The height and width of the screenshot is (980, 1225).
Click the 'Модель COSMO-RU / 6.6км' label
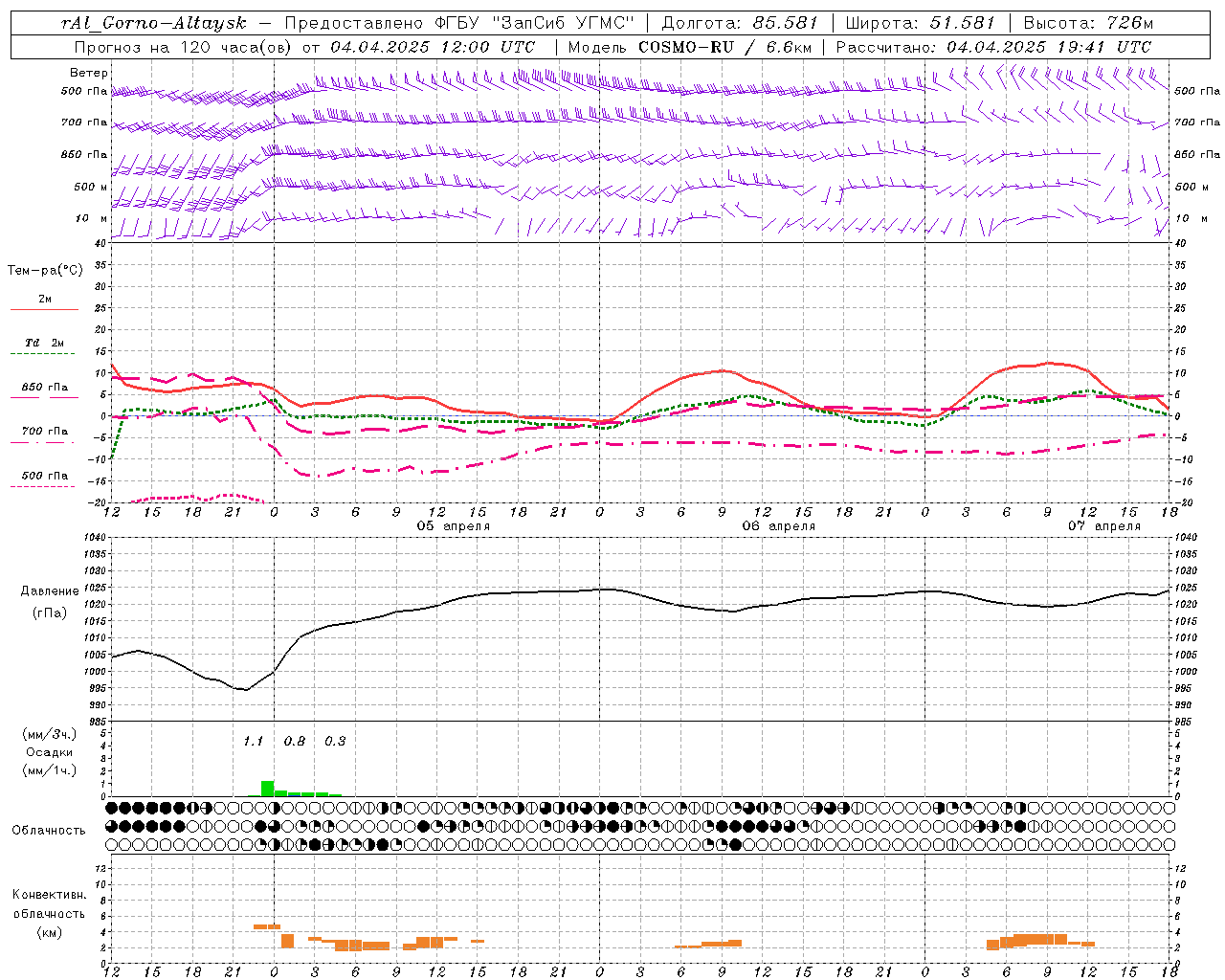point(690,47)
